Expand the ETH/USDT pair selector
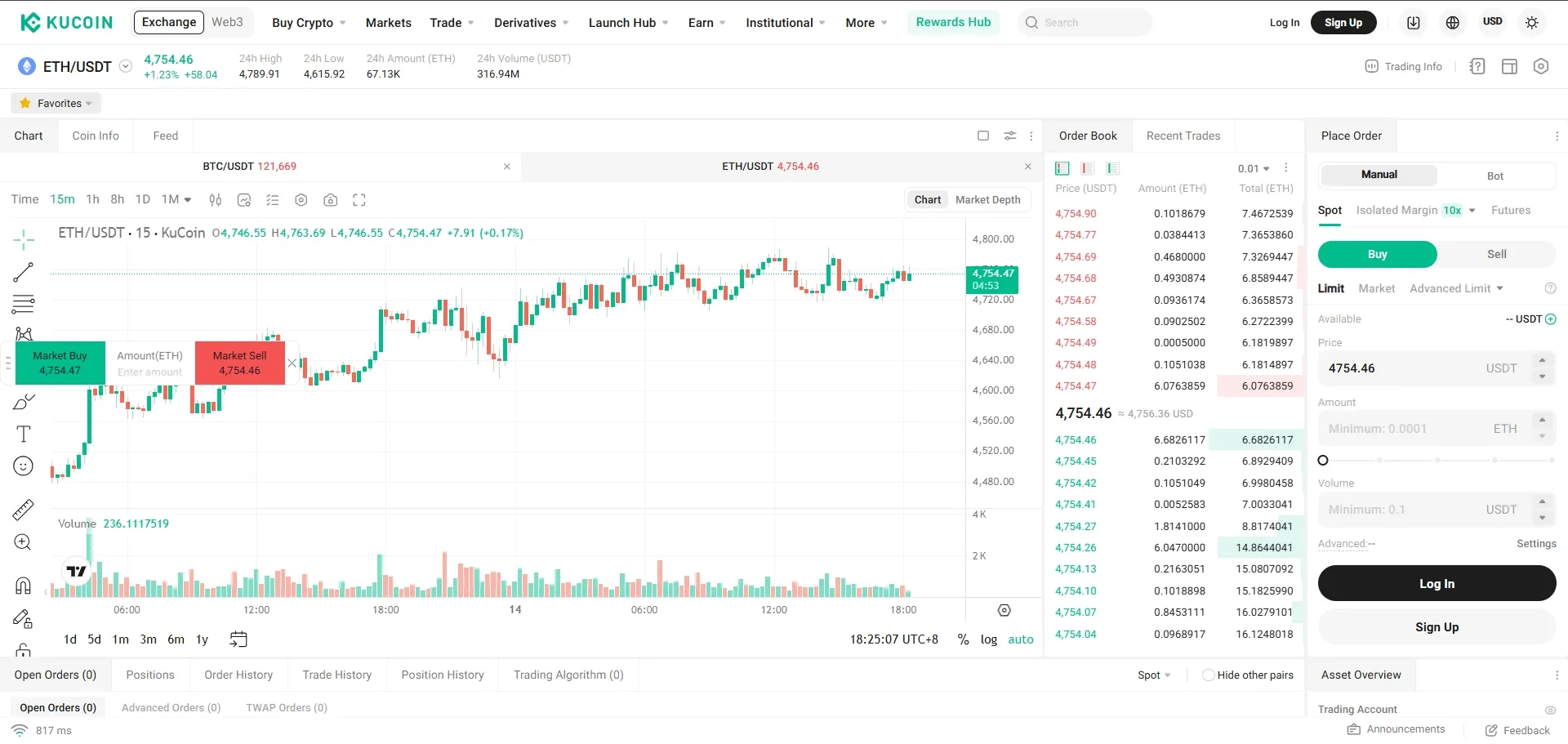 (126, 66)
